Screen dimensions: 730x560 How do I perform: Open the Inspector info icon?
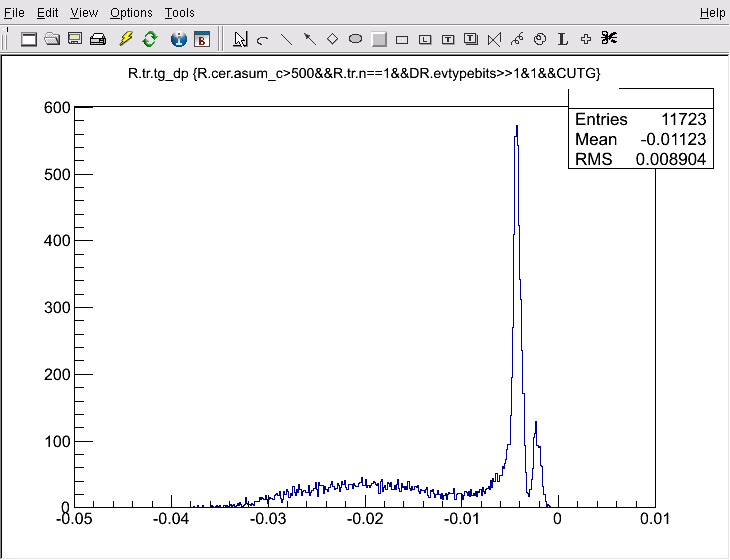(x=179, y=39)
